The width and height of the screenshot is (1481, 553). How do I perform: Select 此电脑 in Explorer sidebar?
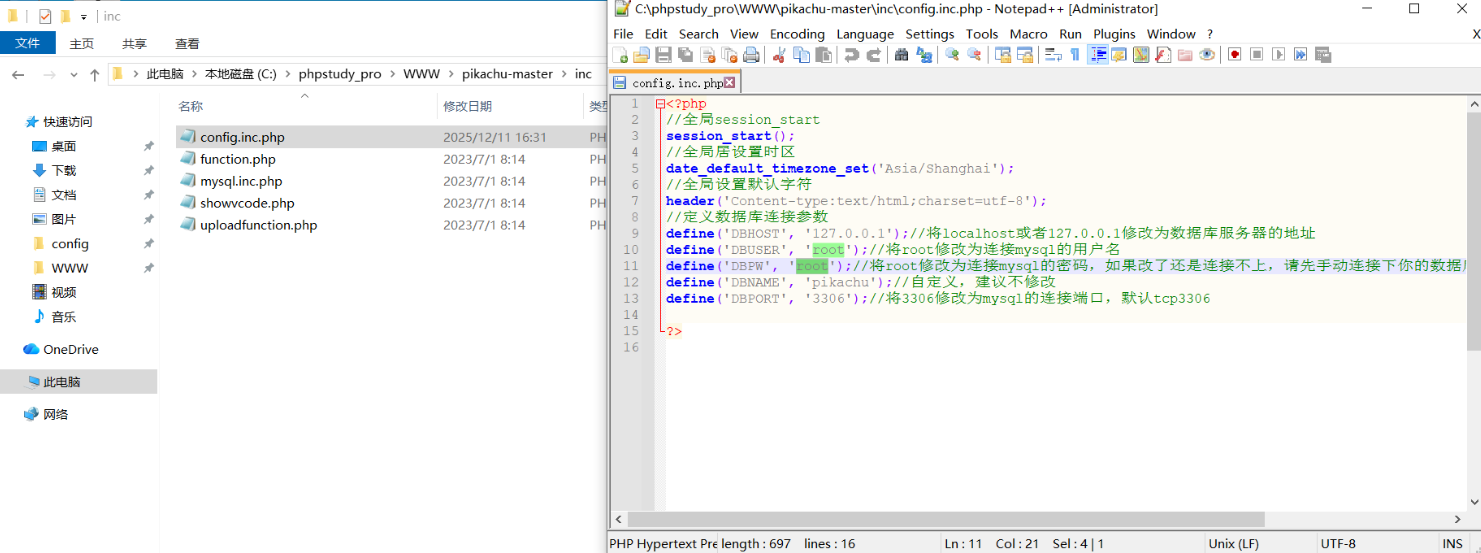pyautogui.click(x=62, y=382)
